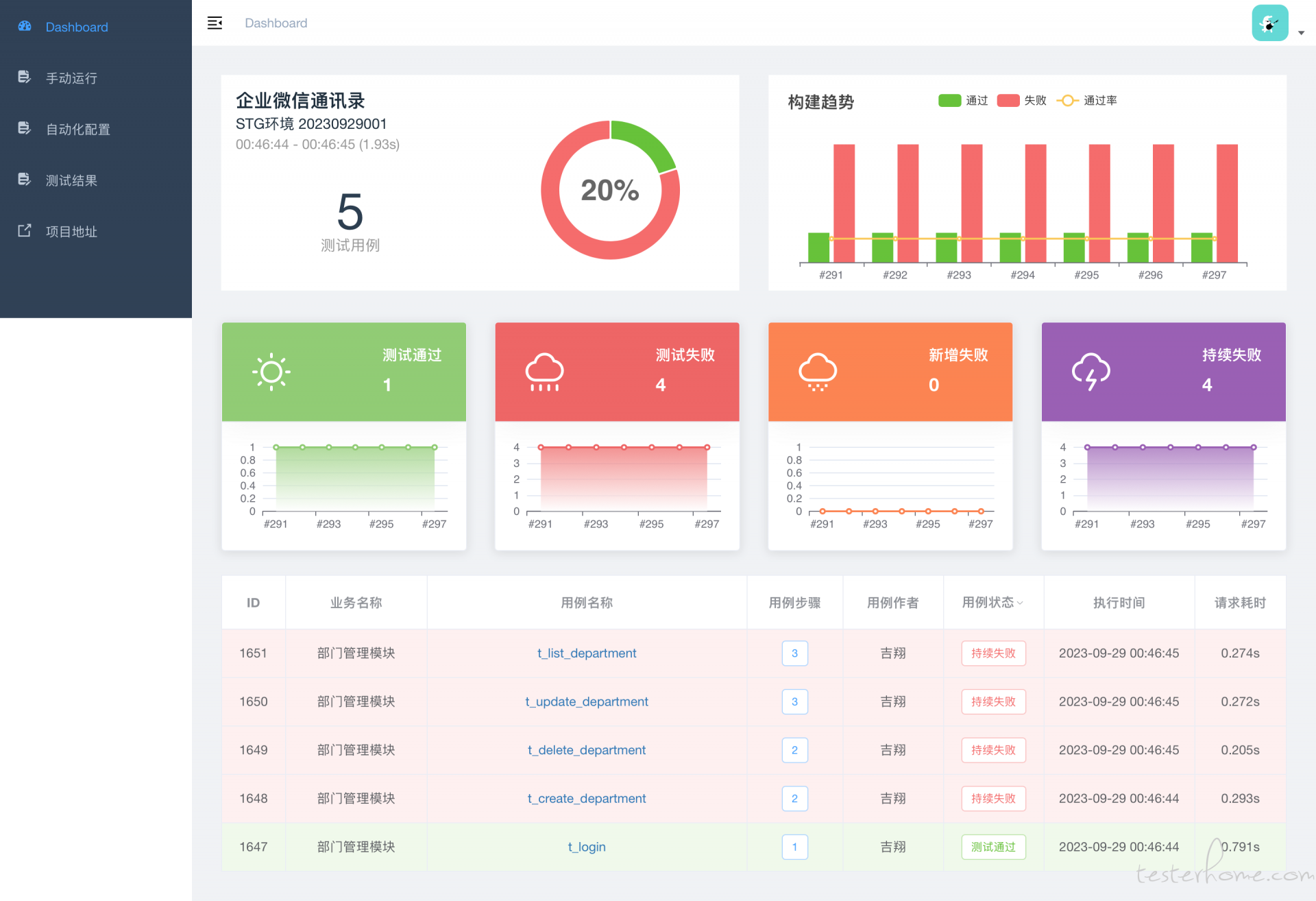This screenshot has height=901, width=1316.
Task: Click ID cell 1647
Action: coord(254,847)
